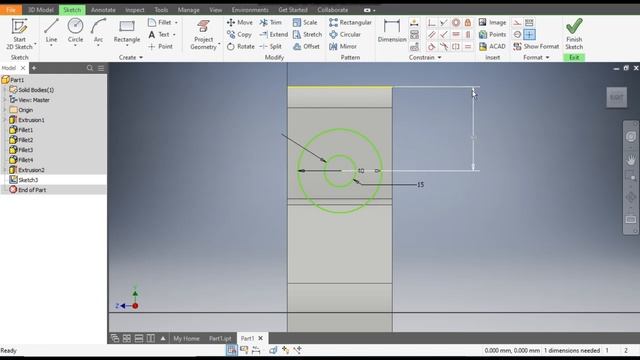Apply the Parallel constraint
The image size is (640, 360).
pos(431,35)
